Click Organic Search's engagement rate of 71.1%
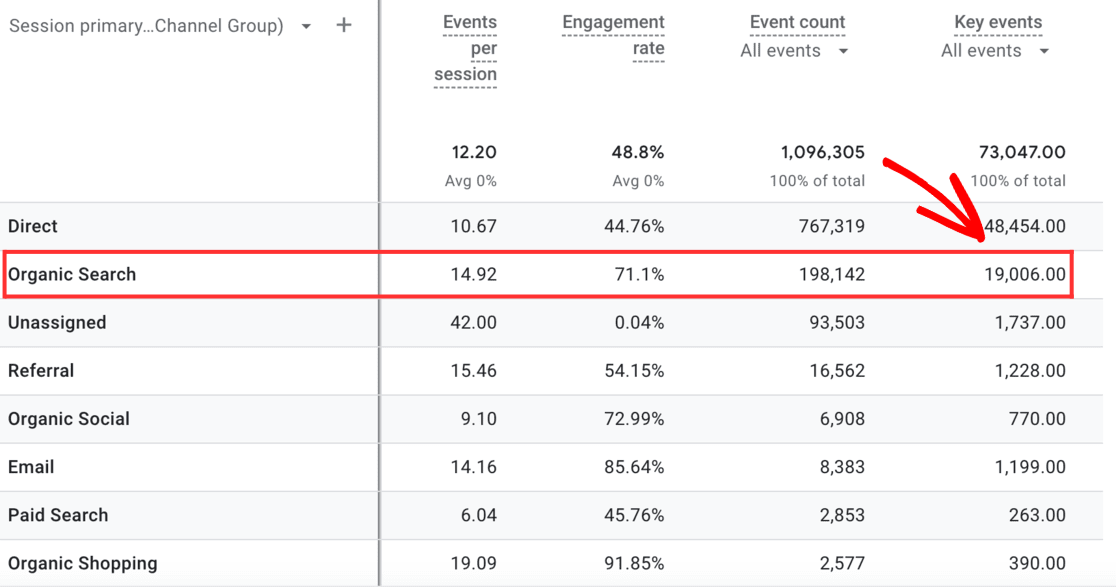 tap(639, 274)
